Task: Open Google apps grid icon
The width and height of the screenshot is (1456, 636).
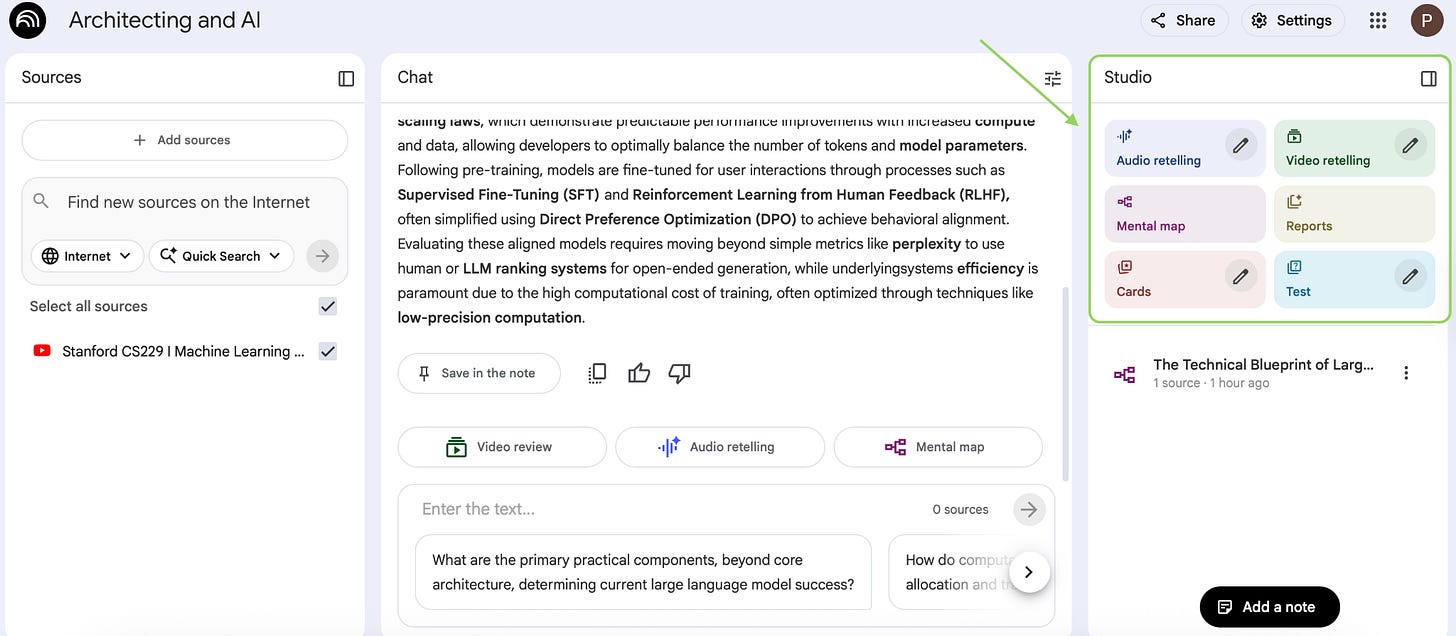Action: tap(1378, 20)
